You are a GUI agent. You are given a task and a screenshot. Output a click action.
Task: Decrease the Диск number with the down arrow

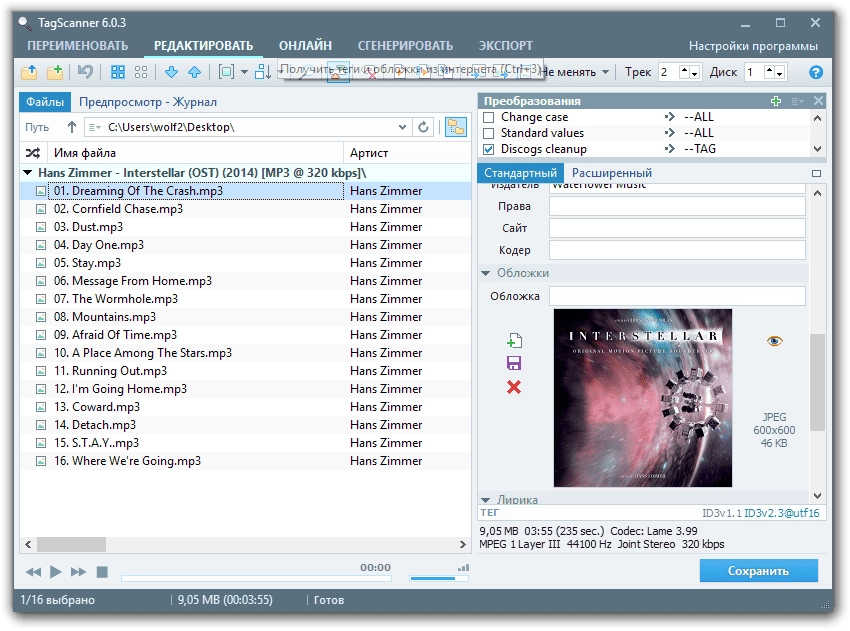[x=780, y=74]
